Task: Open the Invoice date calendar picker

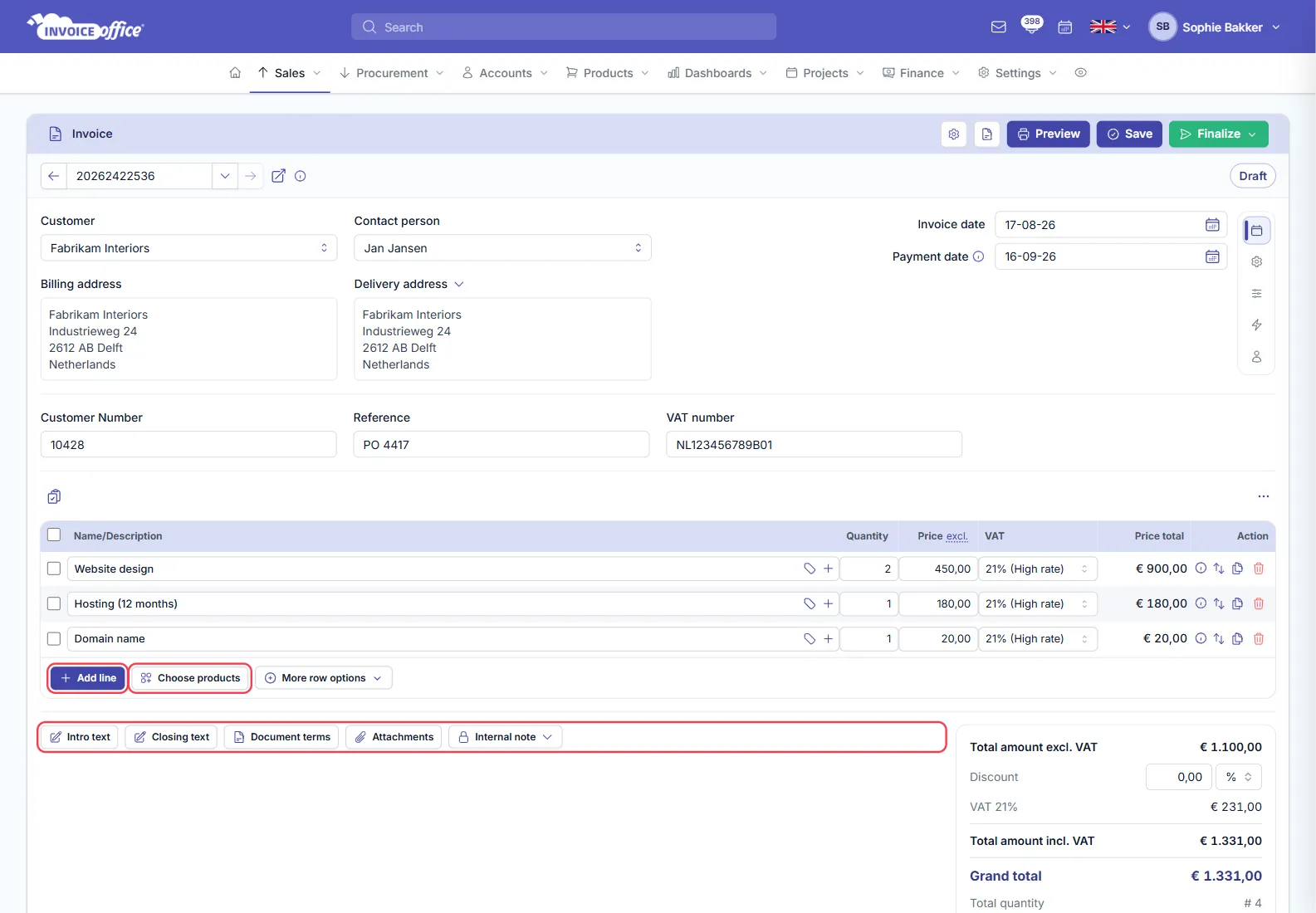Action: pos(1211,225)
